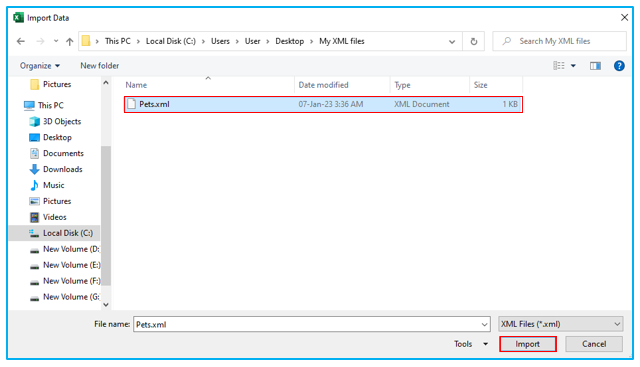Screen dimensions: 640x367
Task: Open New Volume (F:) drive
Action: tap(65, 281)
